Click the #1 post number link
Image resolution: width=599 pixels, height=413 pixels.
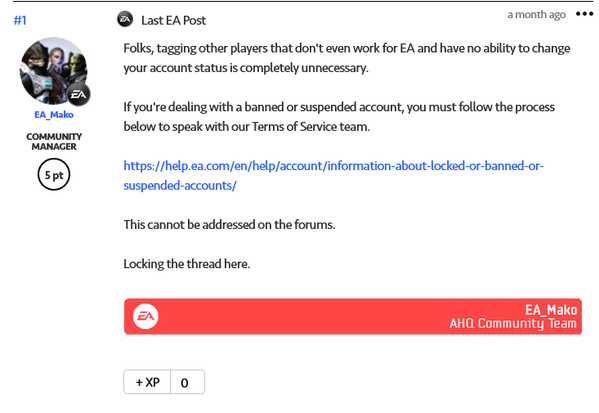coord(20,20)
